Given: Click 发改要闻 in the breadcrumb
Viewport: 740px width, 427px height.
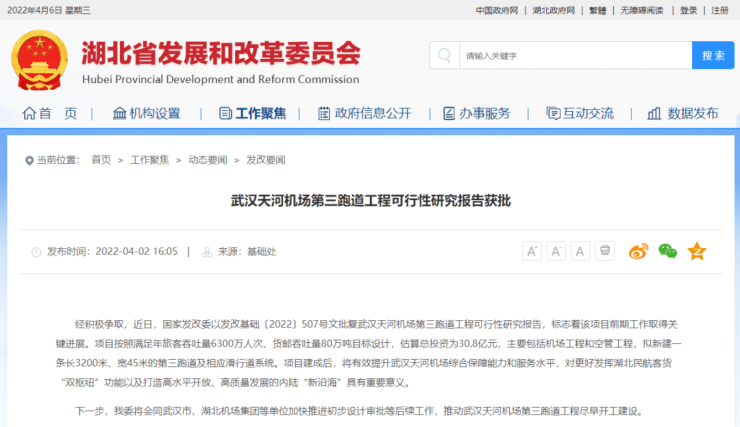Looking at the screenshot, I should click(266, 160).
